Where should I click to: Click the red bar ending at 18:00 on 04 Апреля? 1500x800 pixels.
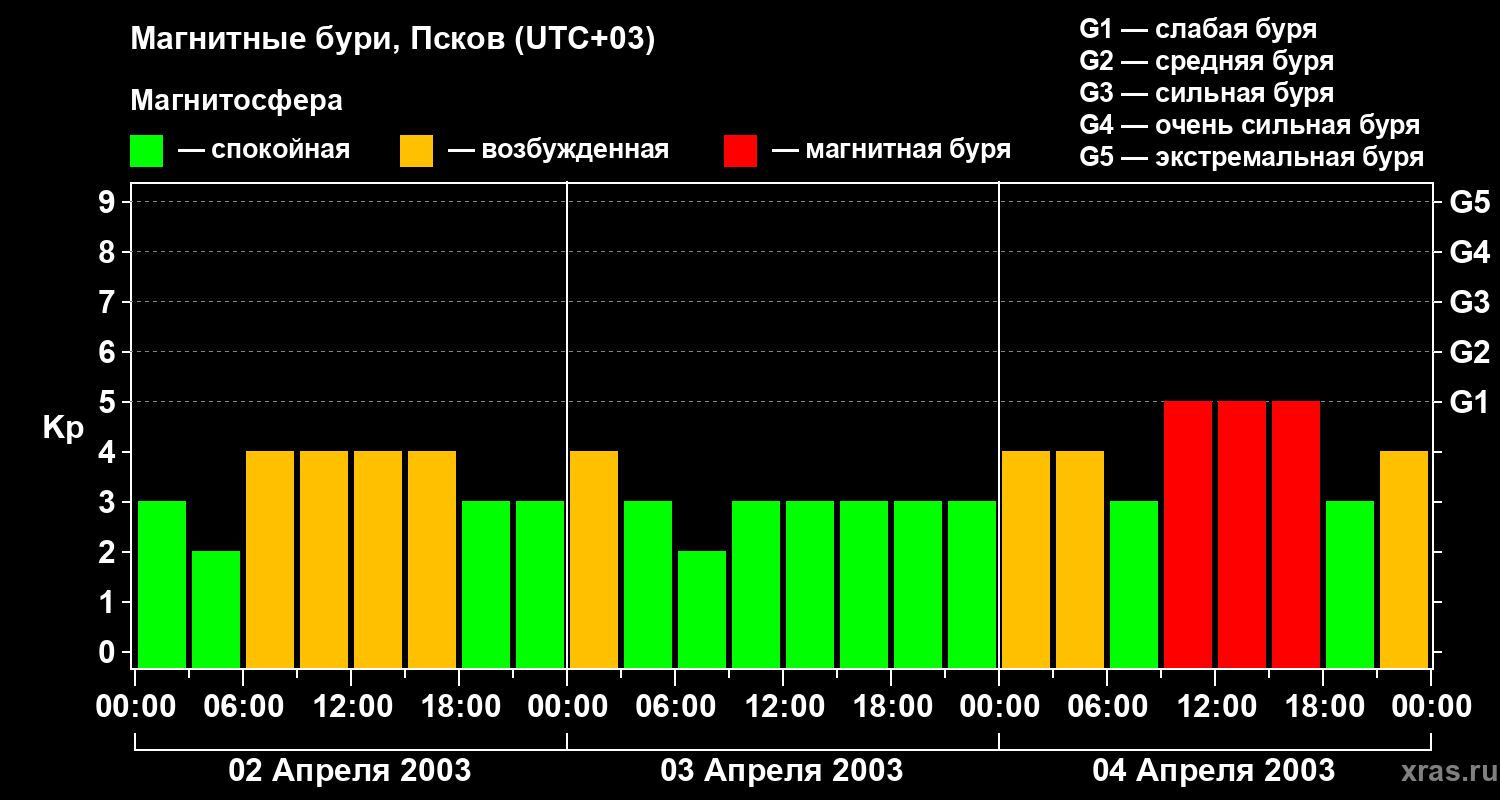1296,534
